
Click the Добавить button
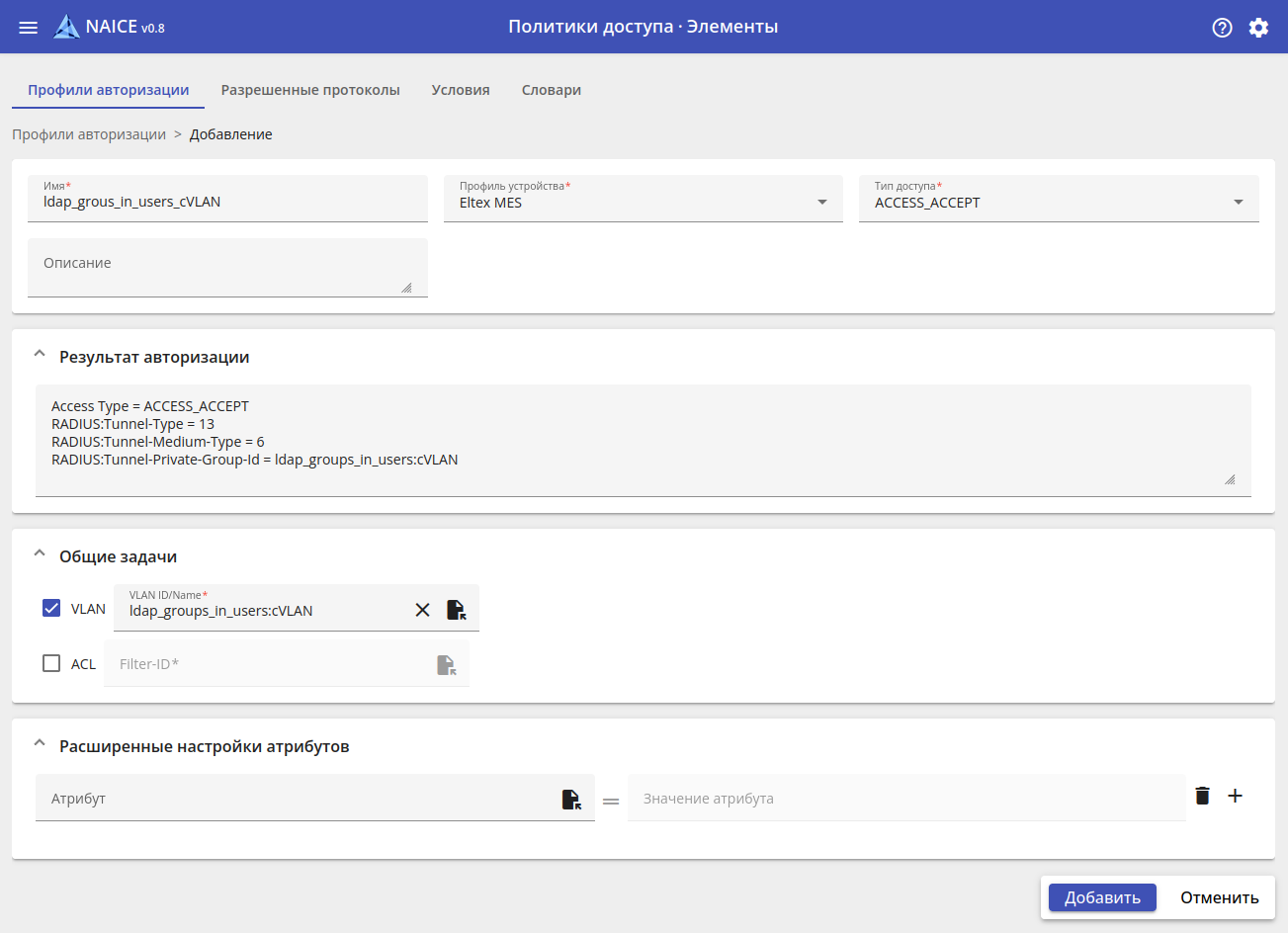click(x=1102, y=897)
